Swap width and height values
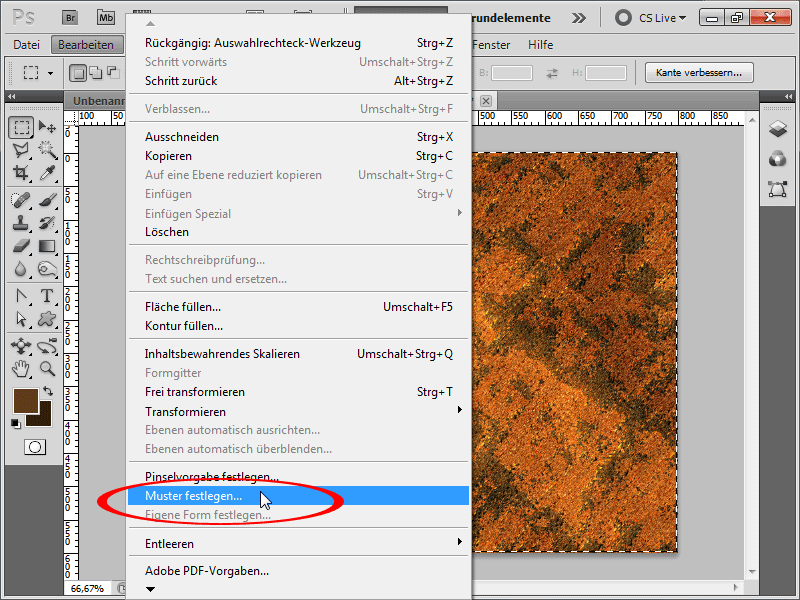 pyautogui.click(x=552, y=73)
